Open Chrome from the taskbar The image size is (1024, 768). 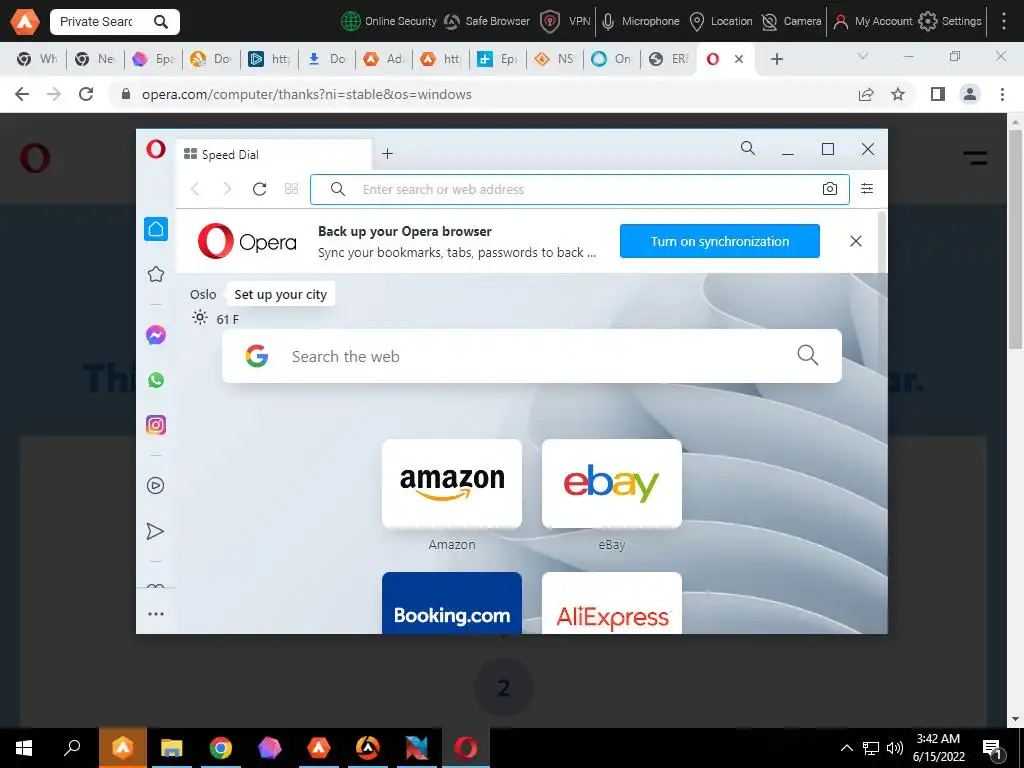pyautogui.click(x=221, y=748)
